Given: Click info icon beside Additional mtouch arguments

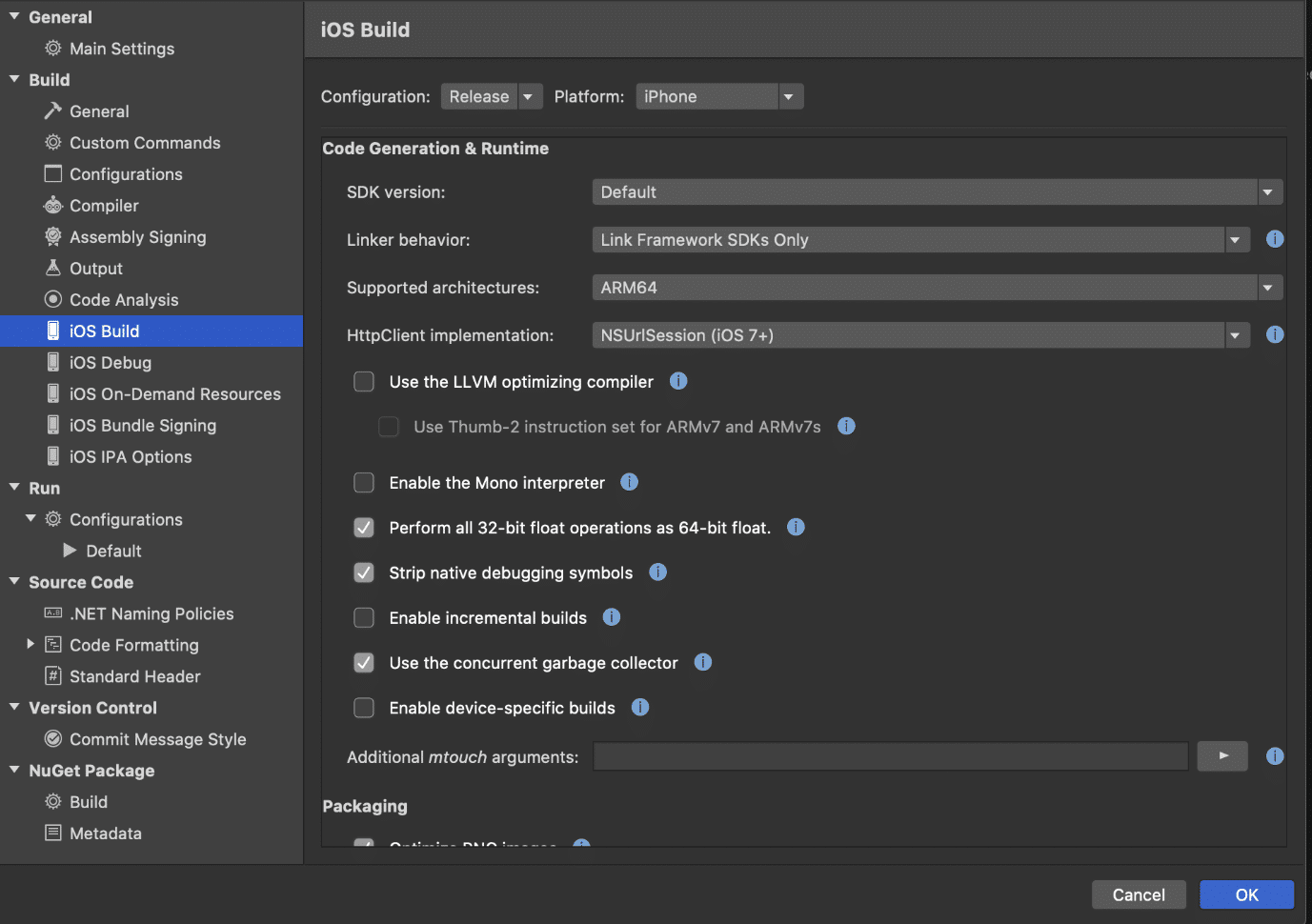Looking at the screenshot, I should click(x=1275, y=756).
